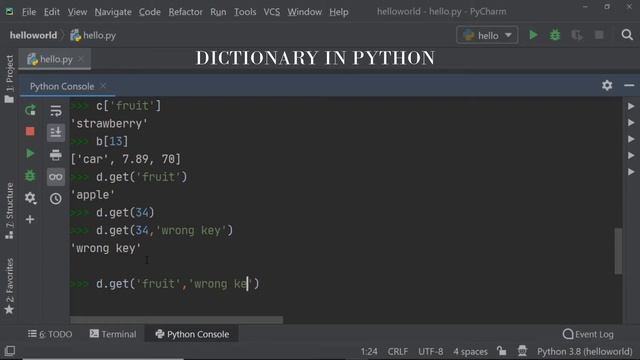This screenshot has width=640, height=360.
Task: Open Python 3.8 (helloworld) interpreter selector
Action: [584, 351]
